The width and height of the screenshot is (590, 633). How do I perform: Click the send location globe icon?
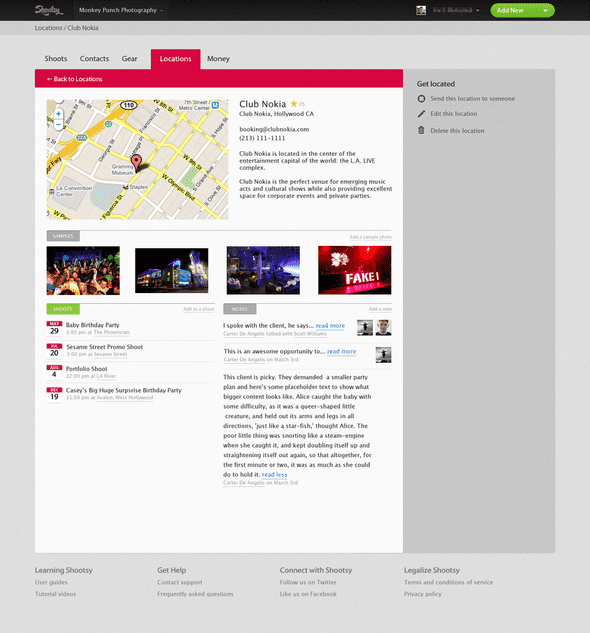click(421, 99)
